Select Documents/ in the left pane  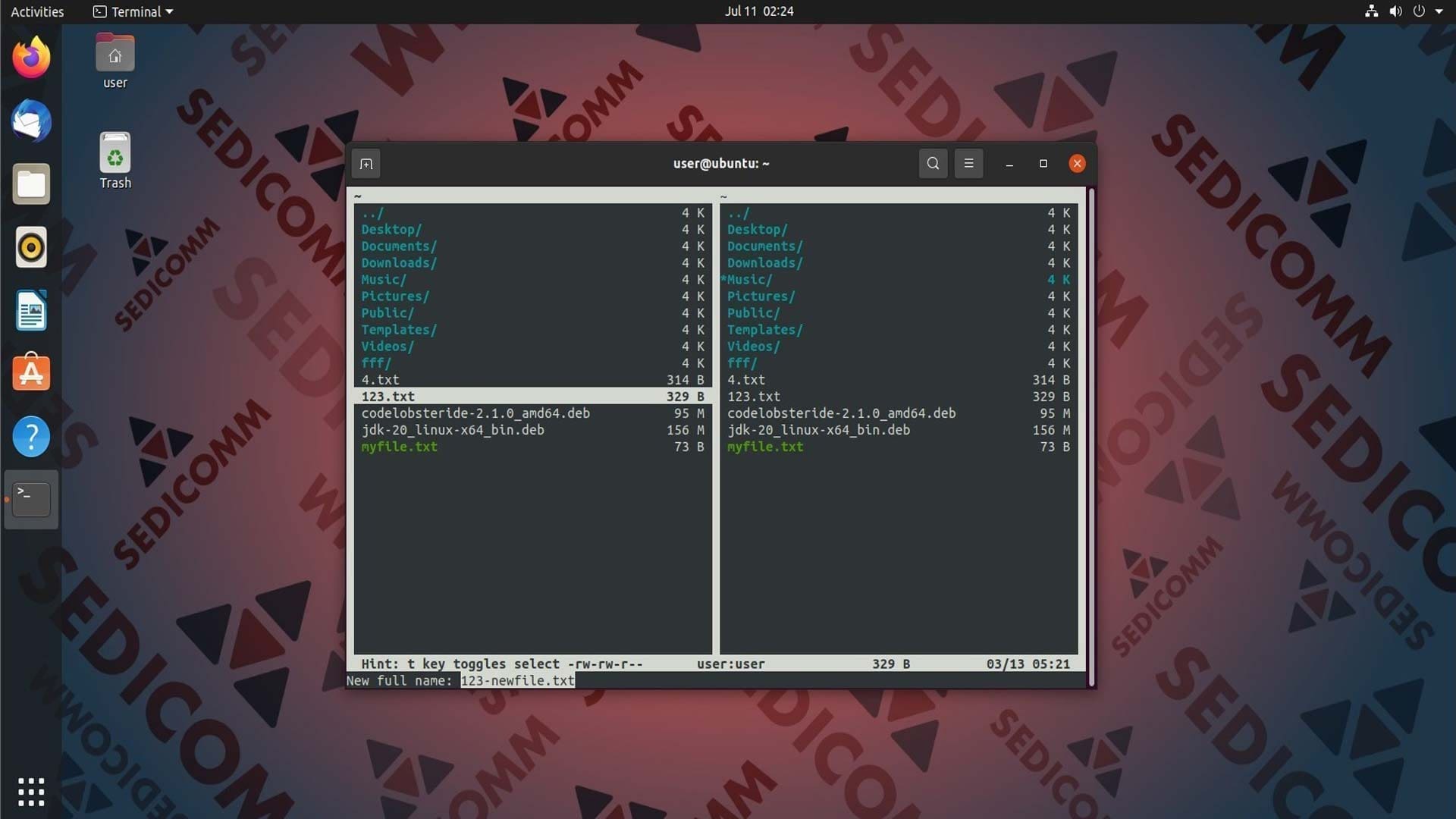click(532, 246)
